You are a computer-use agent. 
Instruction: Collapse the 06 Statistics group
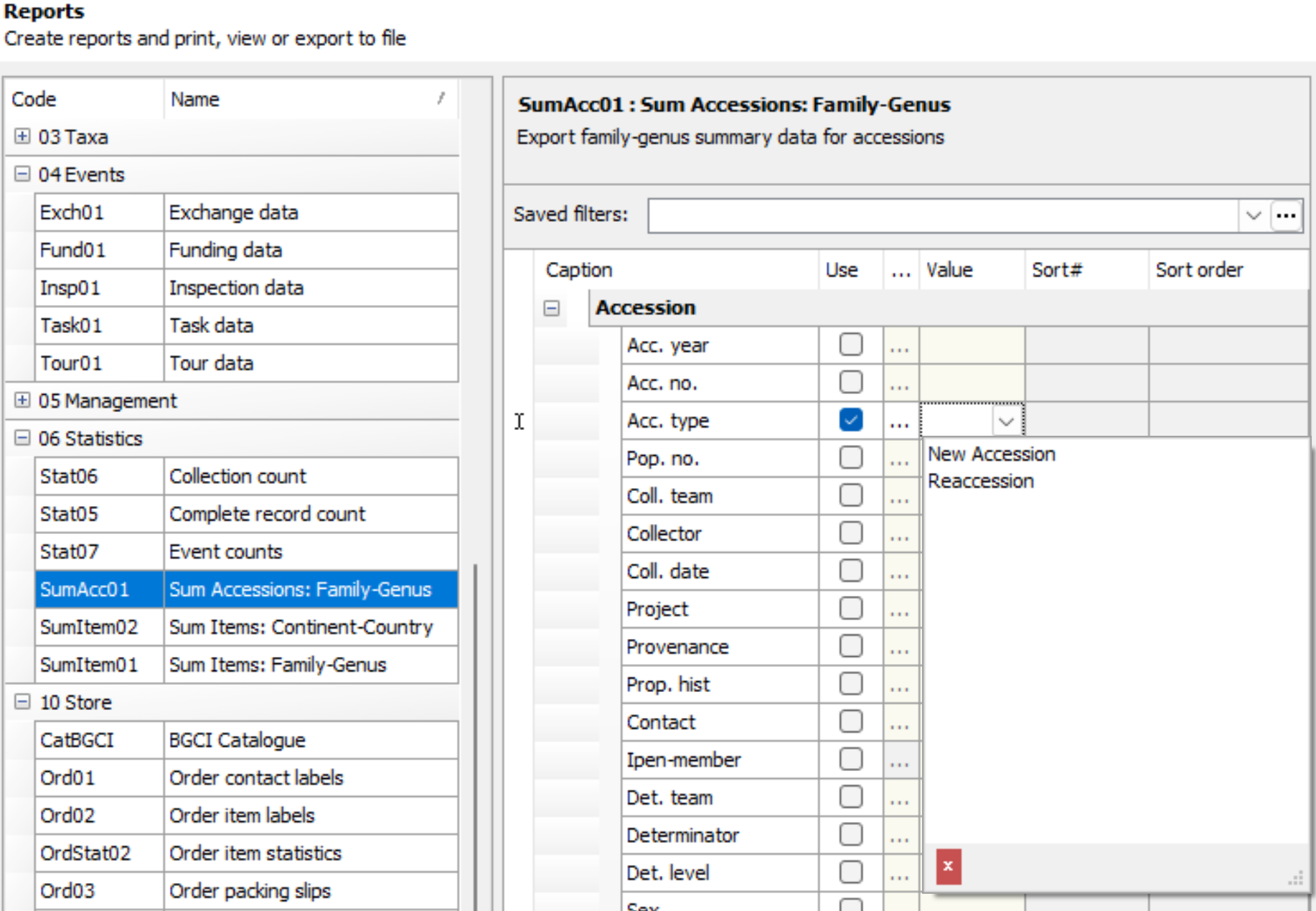(x=22, y=437)
